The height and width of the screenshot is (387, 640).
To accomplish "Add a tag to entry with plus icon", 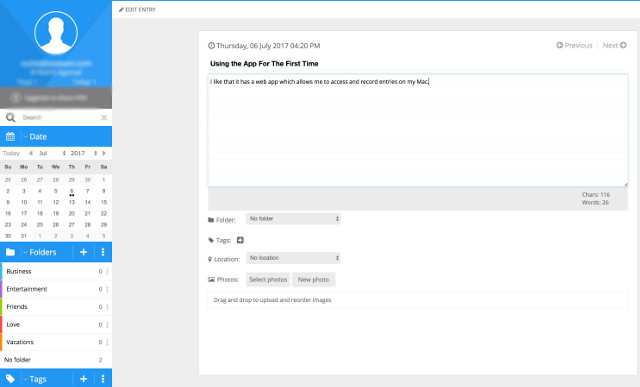I will tap(240, 240).
